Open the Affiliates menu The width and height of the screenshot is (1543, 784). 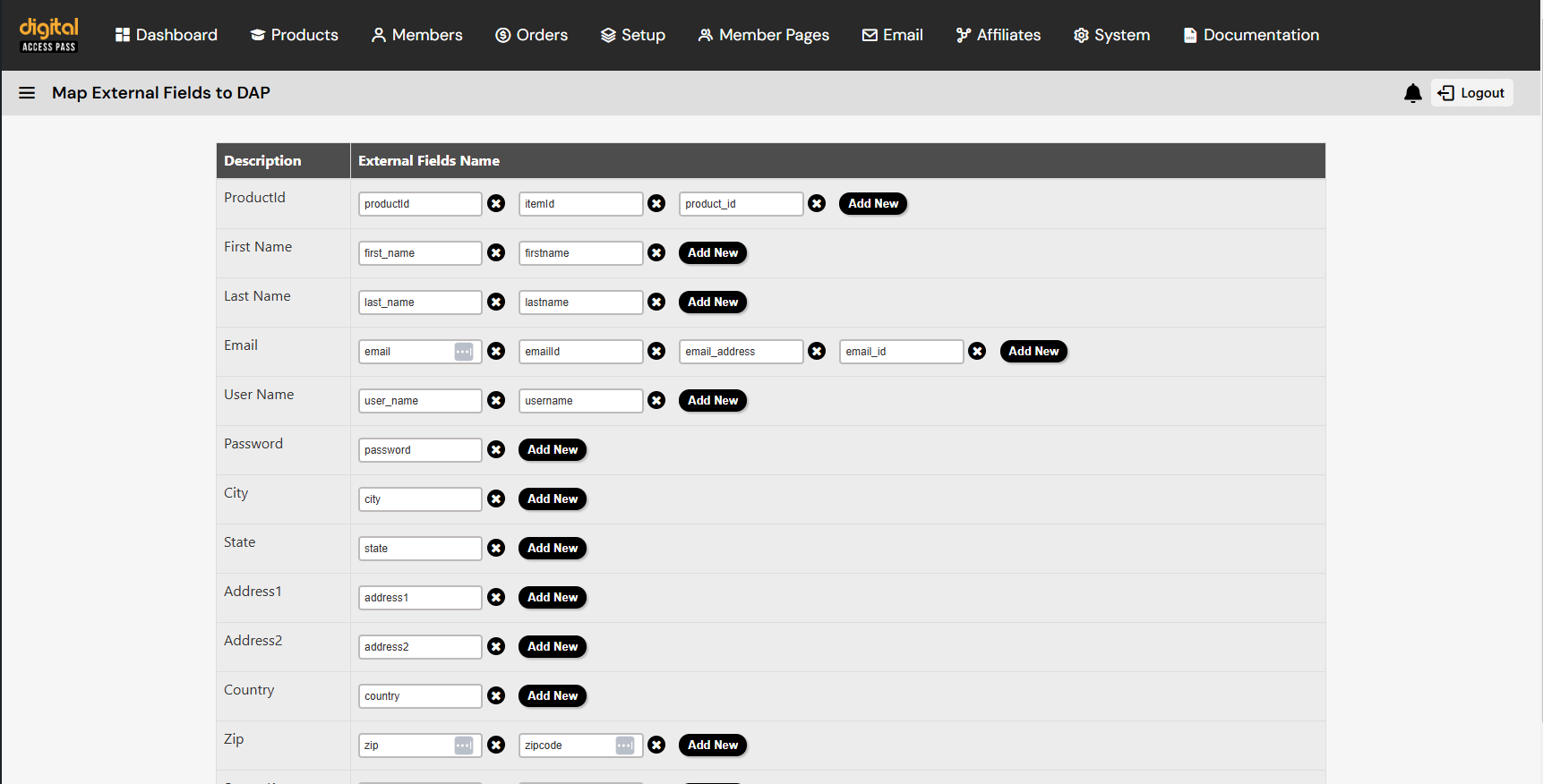coord(998,35)
